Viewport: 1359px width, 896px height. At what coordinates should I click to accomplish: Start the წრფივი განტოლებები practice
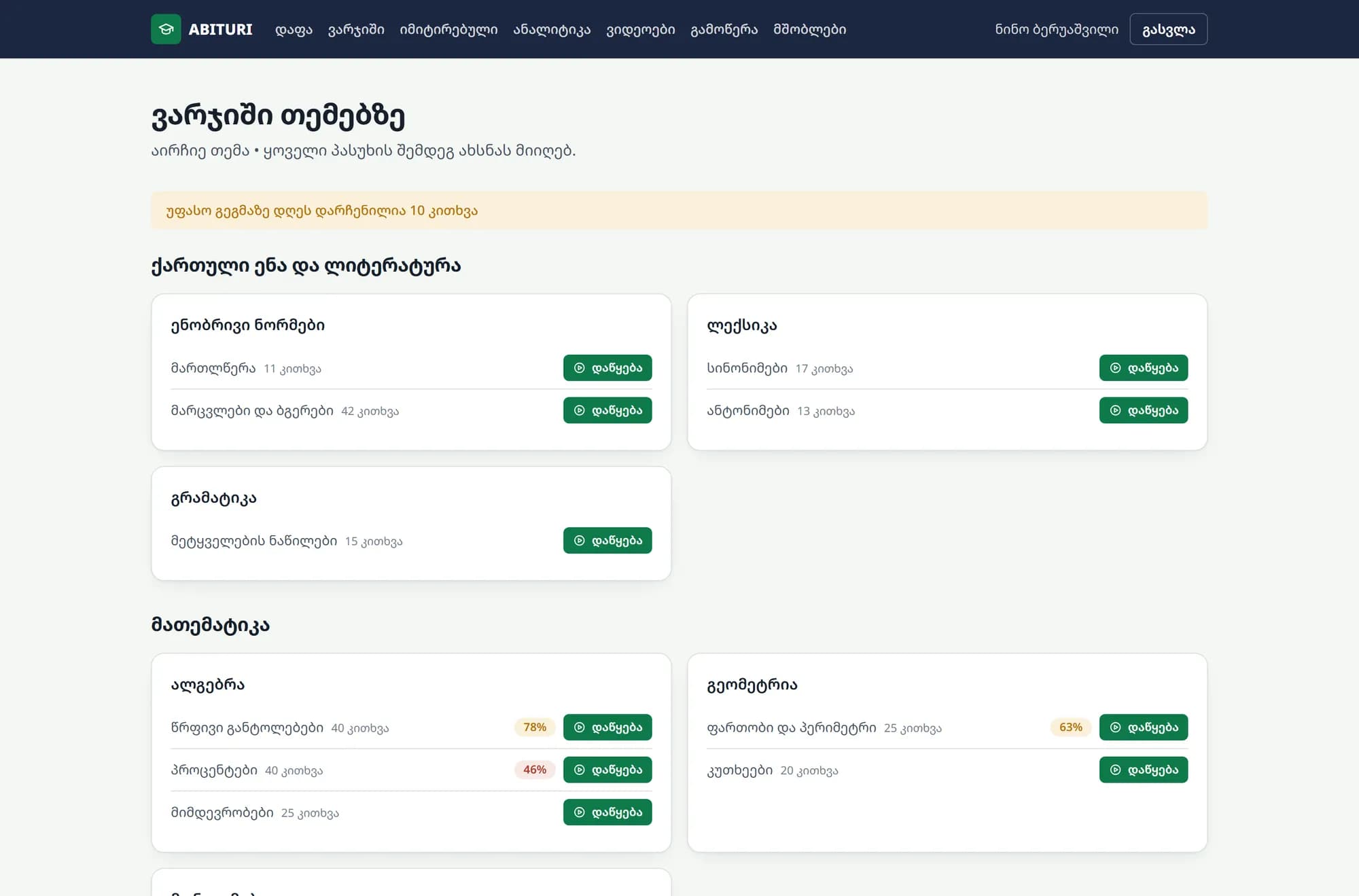point(607,728)
